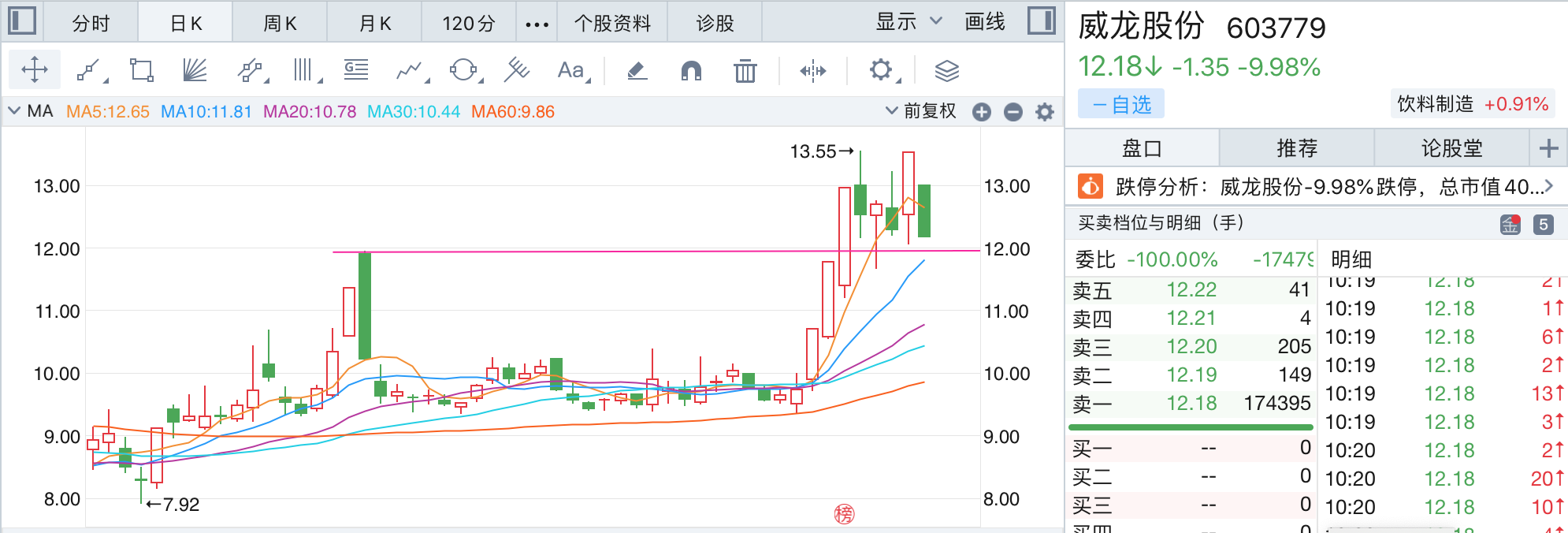Viewport: 1568px width, 533px height.
Task: Open the layers stack icon
Action: [946, 71]
